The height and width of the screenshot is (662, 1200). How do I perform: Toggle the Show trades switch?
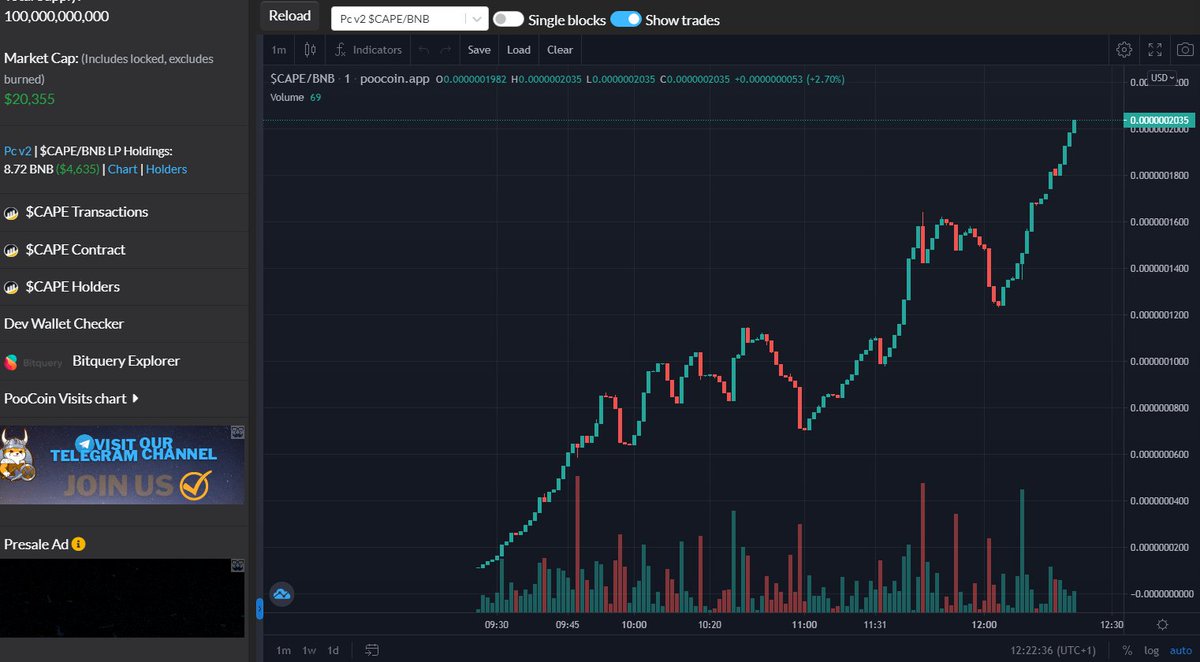pos(625,19)
